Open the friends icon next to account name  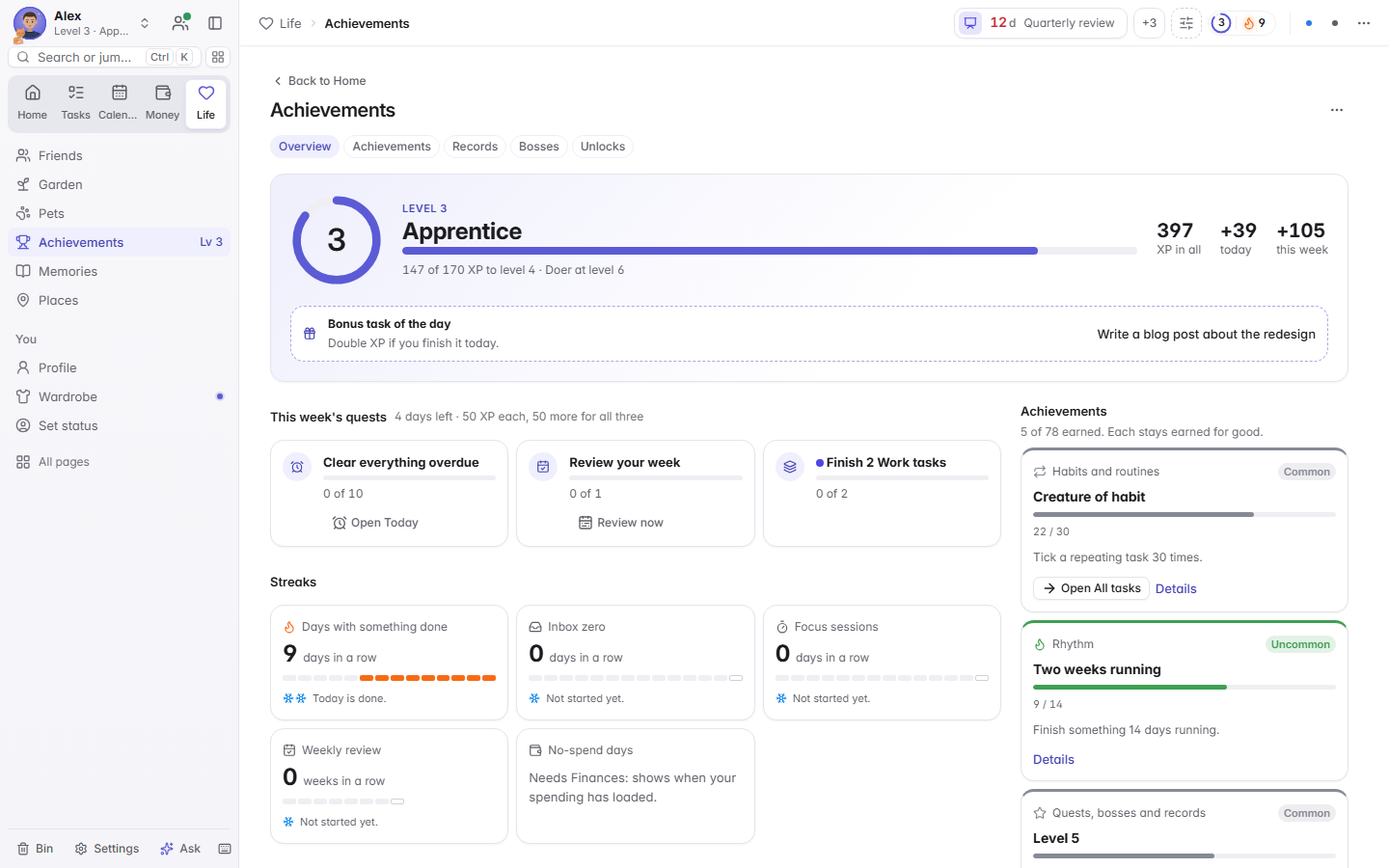[x=180, y=23]
